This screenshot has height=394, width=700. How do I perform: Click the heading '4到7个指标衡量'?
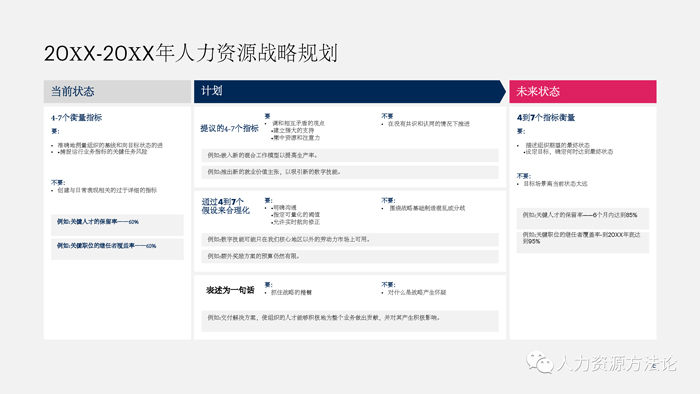(x=546, y=118)
